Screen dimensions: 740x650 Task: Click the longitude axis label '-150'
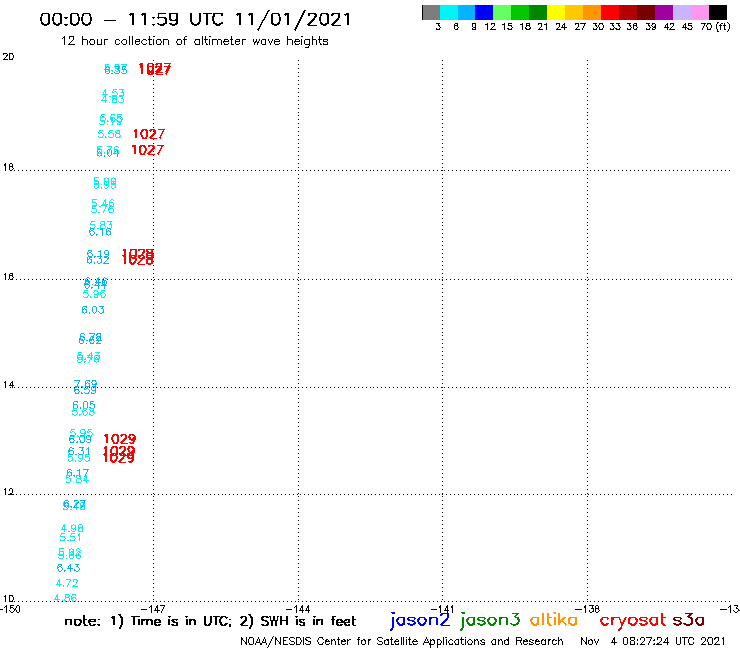point(10,609)
